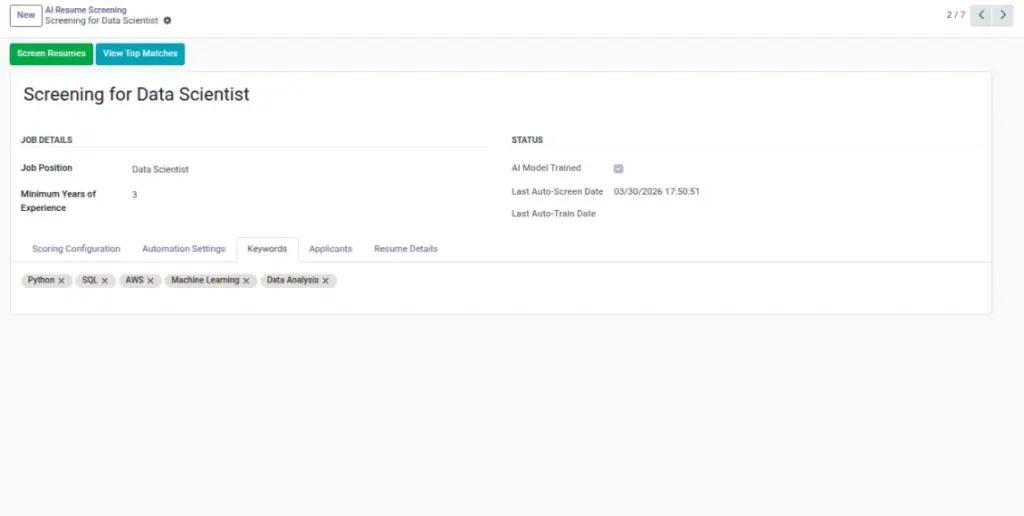
Task: Edit the title Screening for Data Scientist
Action: coord(136,94)
